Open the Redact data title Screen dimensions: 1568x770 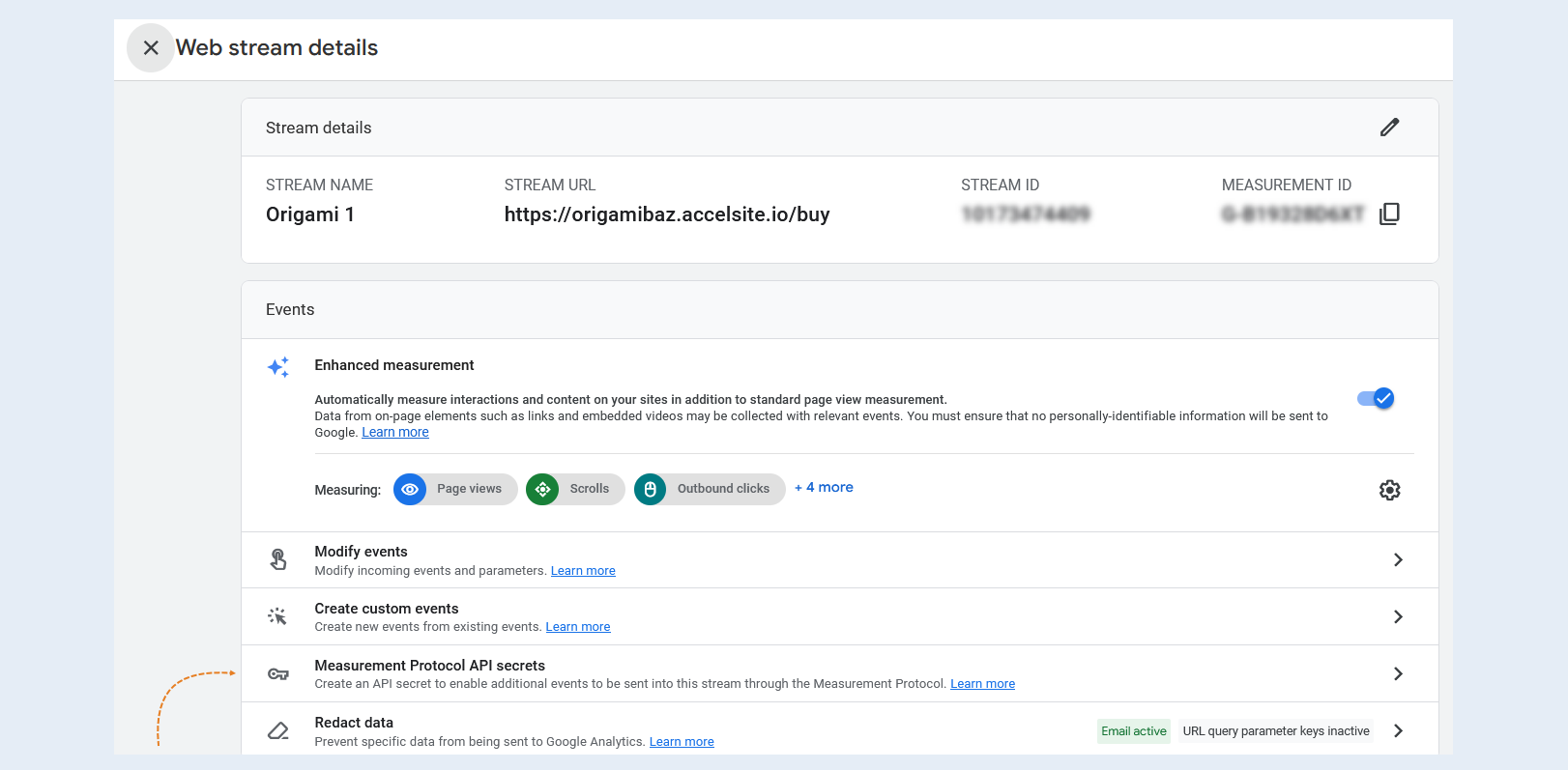tap(354, 723)
